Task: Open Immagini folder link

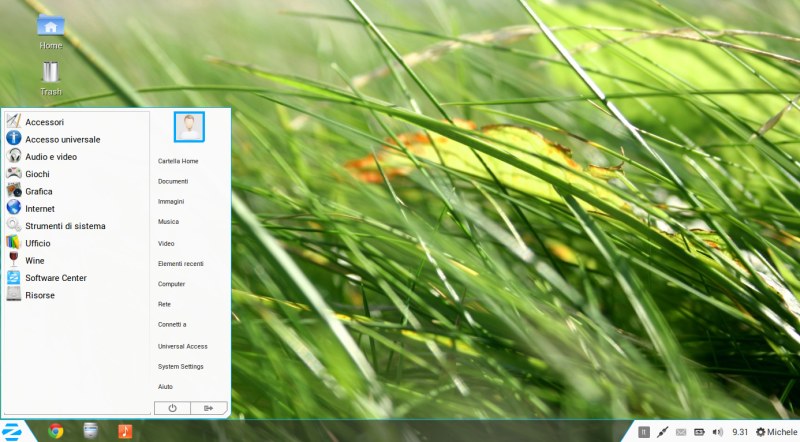Action: 171,202
